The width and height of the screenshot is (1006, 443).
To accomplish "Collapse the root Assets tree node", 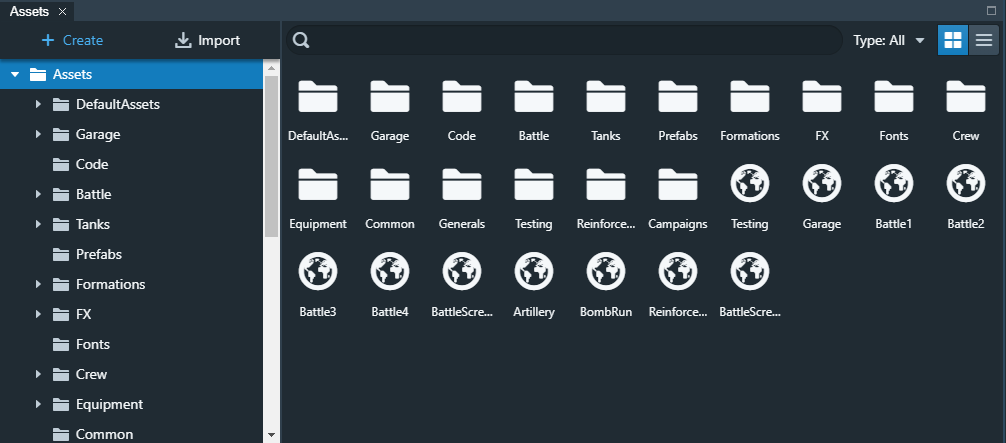I will click(15, 74).
